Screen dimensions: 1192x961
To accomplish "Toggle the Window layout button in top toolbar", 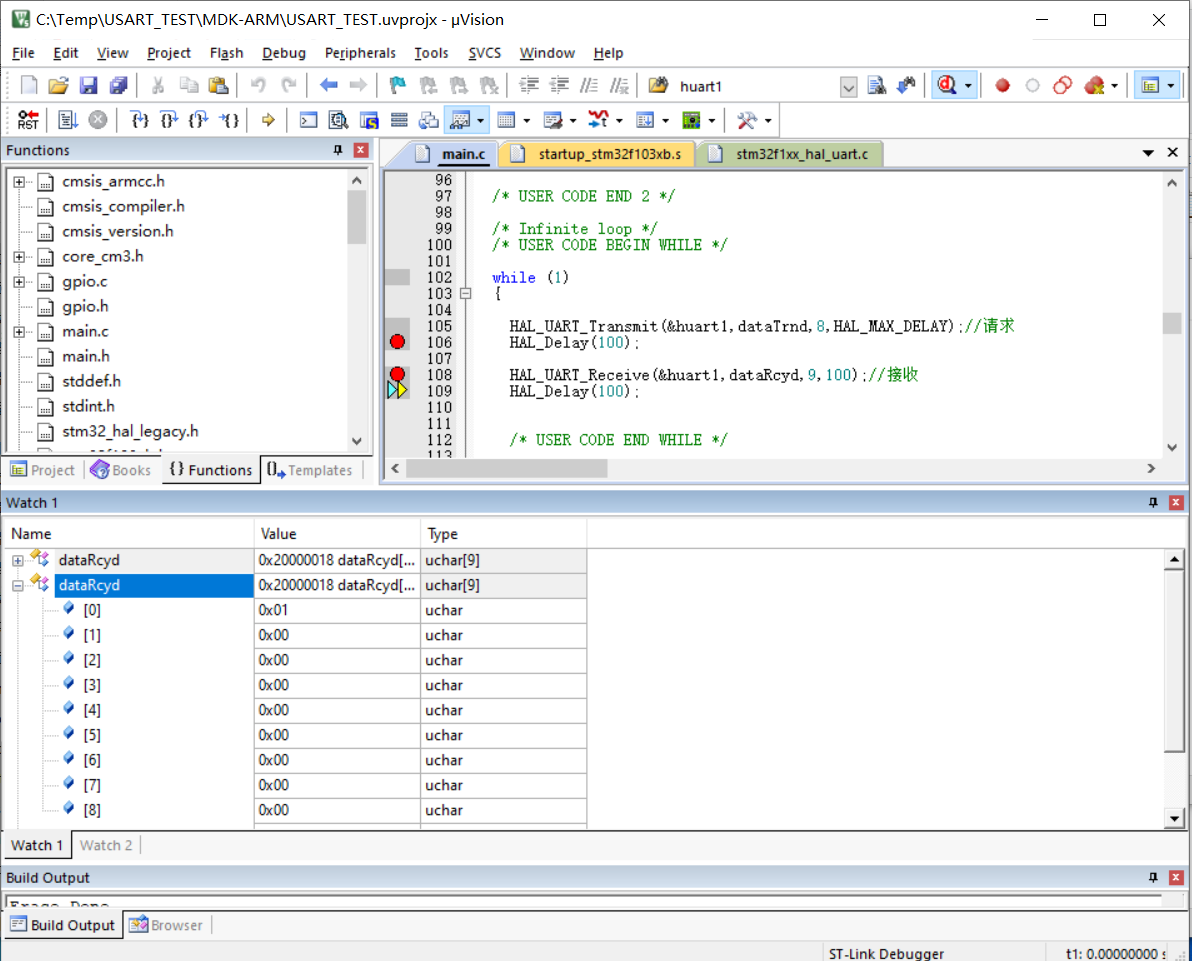I will point(1149,85).
